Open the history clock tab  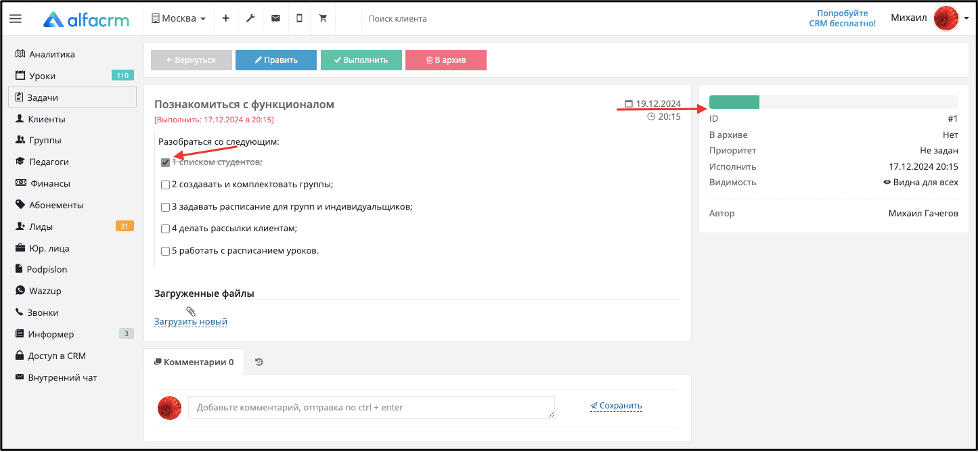click(x=259, y=361)
